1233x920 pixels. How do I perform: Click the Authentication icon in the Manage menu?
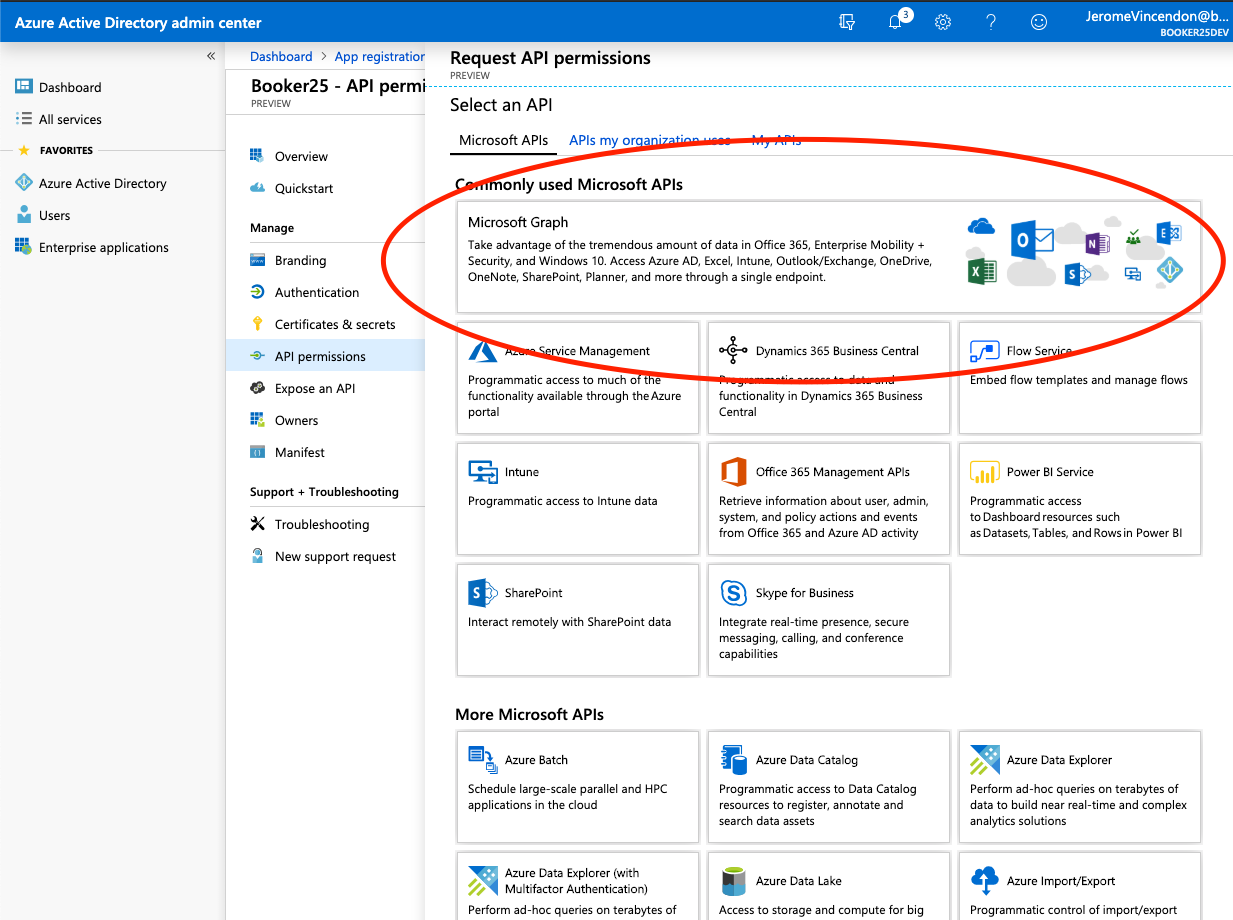[x=258, y=292]
